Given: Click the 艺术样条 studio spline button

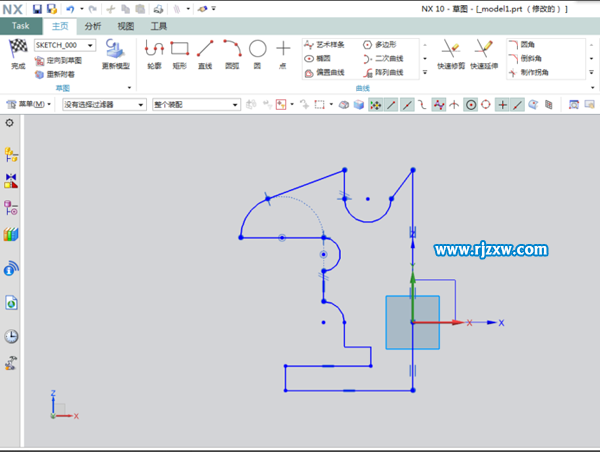Looking at the screenshot, I should pyautogui.click(x=324, y=45).
